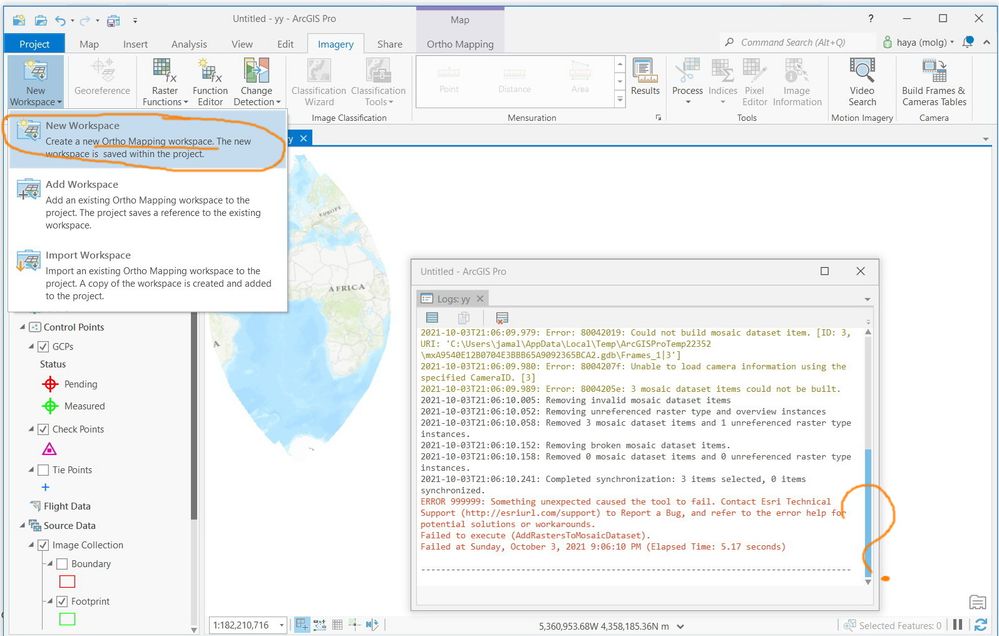Check the Boundary layer checkbox
Viewport: 999px width, 636px height.
click(x=62, y=564)
